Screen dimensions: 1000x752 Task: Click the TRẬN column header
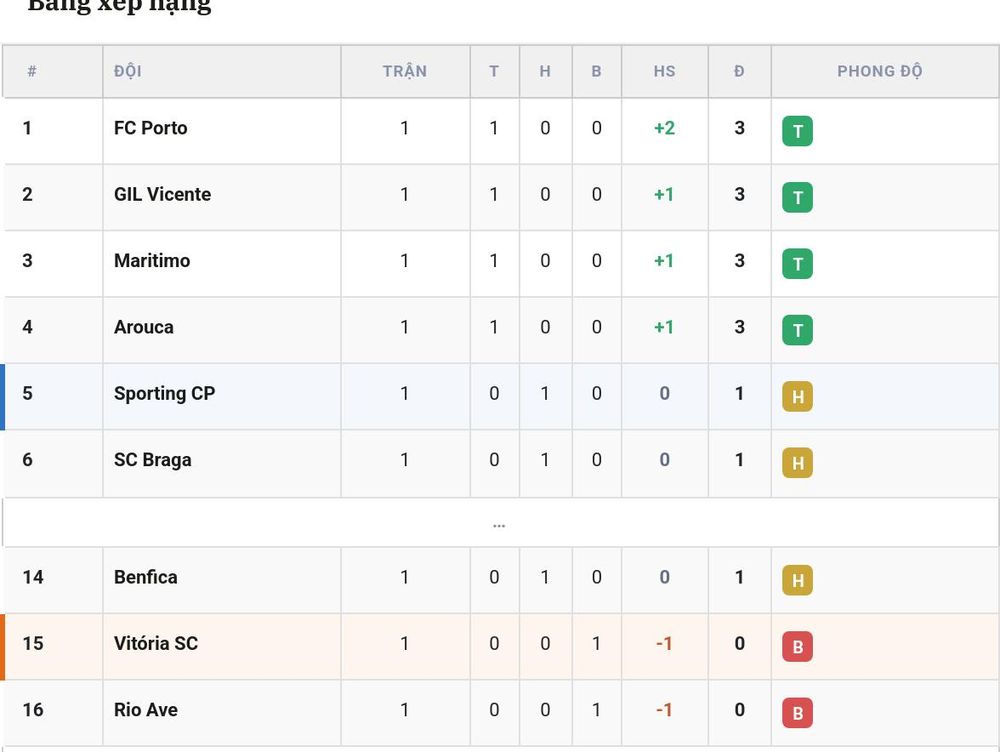[405, 71]
